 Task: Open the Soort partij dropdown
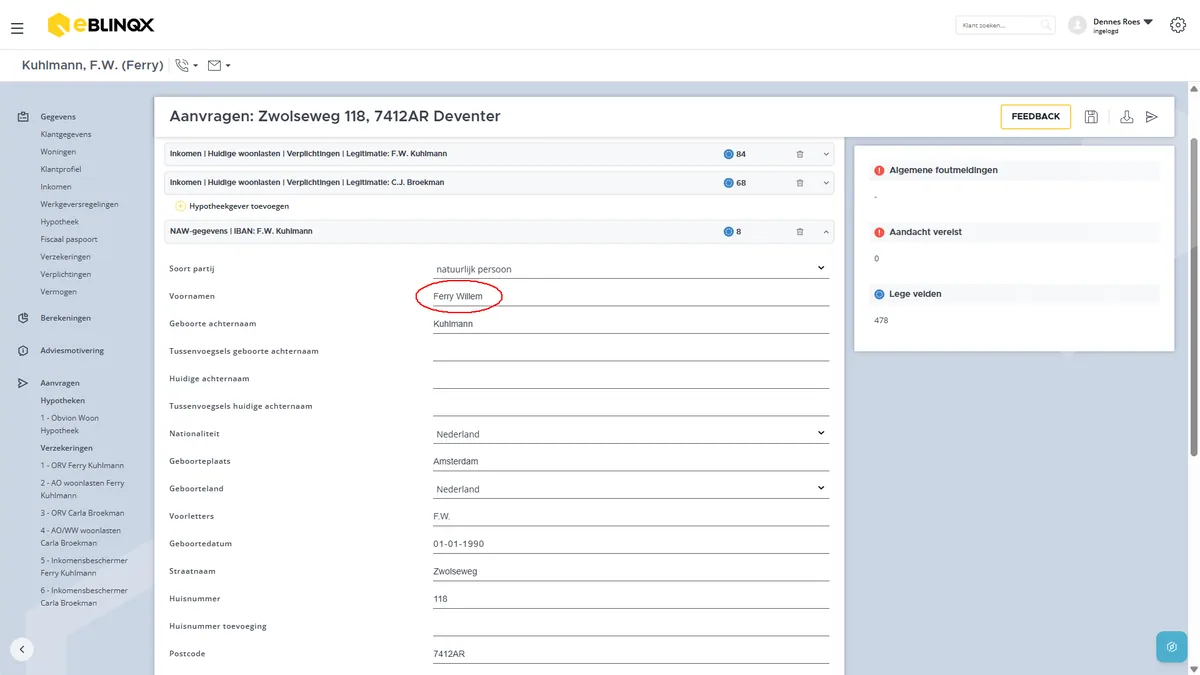coord(631,268)
